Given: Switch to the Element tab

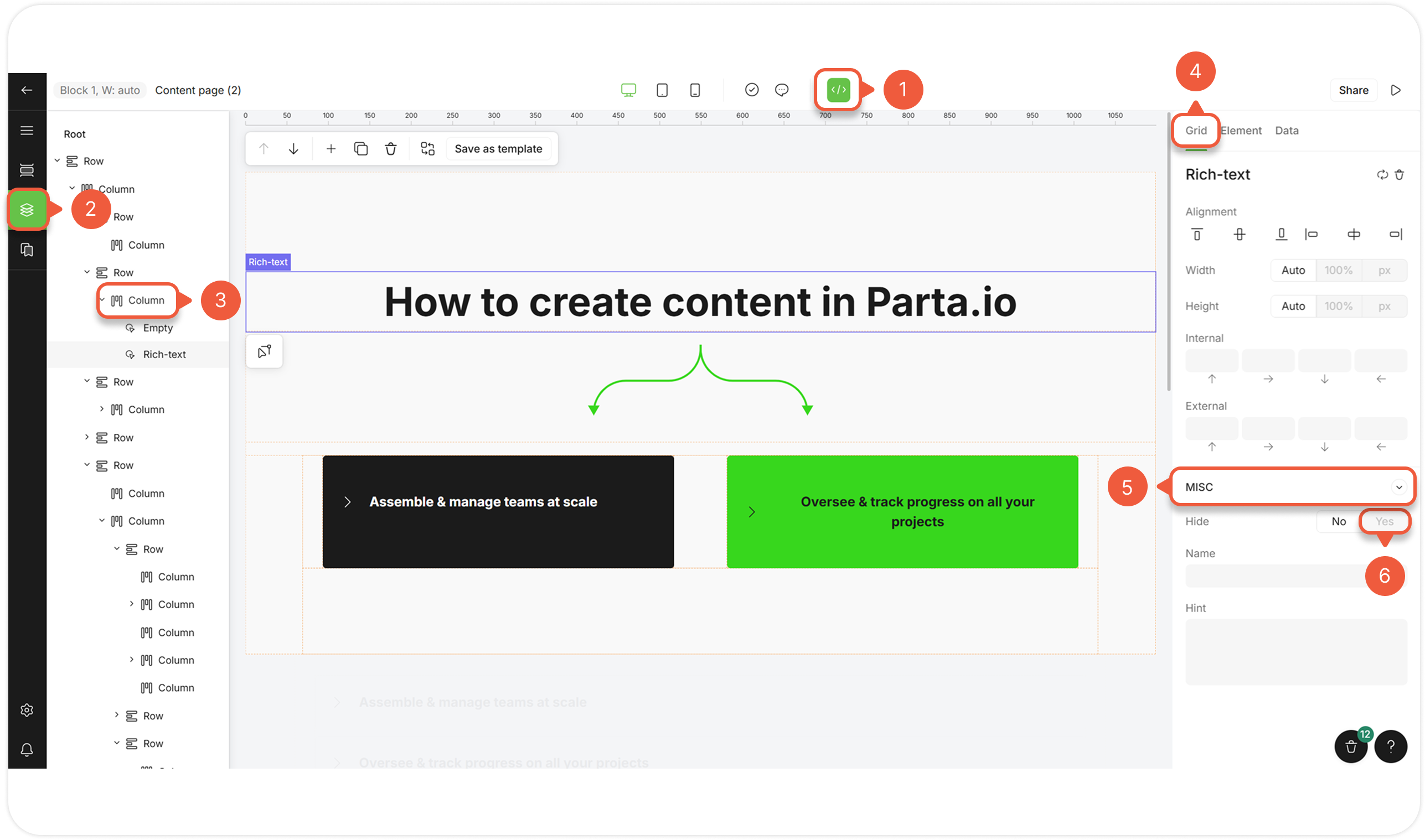Looking at the screenshot, I should point(1241,131).
